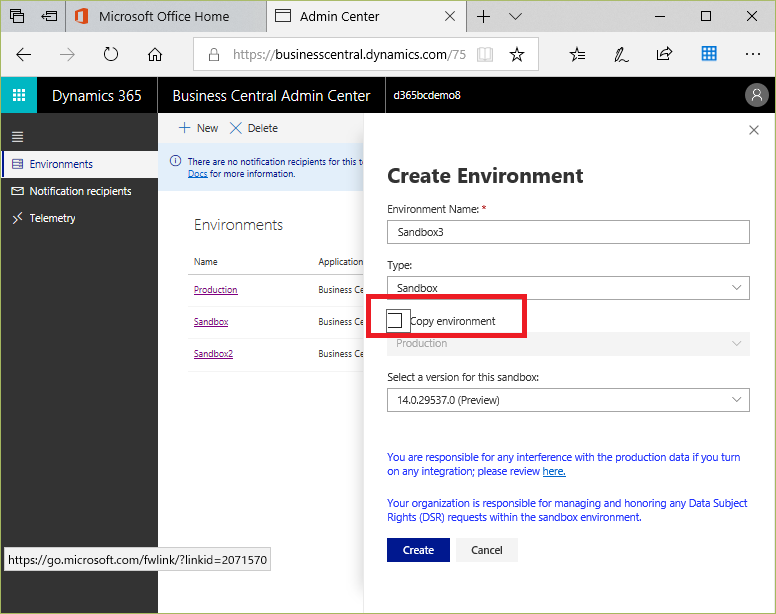The width and height of the screenshot is (776, 614).
Task: Click the info icon in notification banner
Action: point(175,161)
